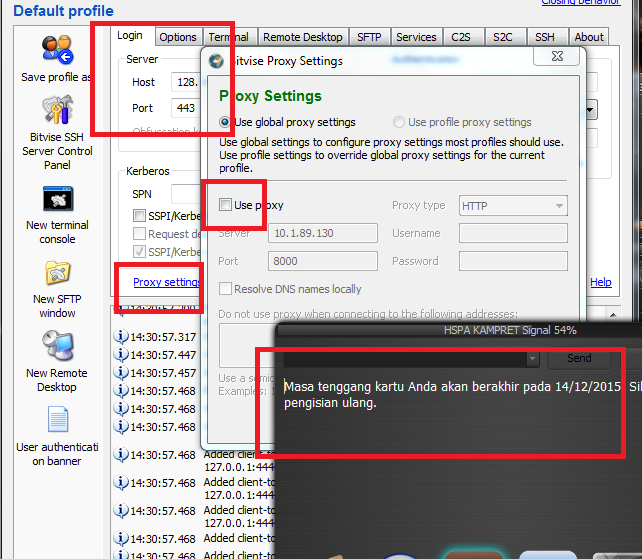The width and height of the screenshot is (642, 559).
Task: View User authentication banner document icon
Action: point(58,419)
